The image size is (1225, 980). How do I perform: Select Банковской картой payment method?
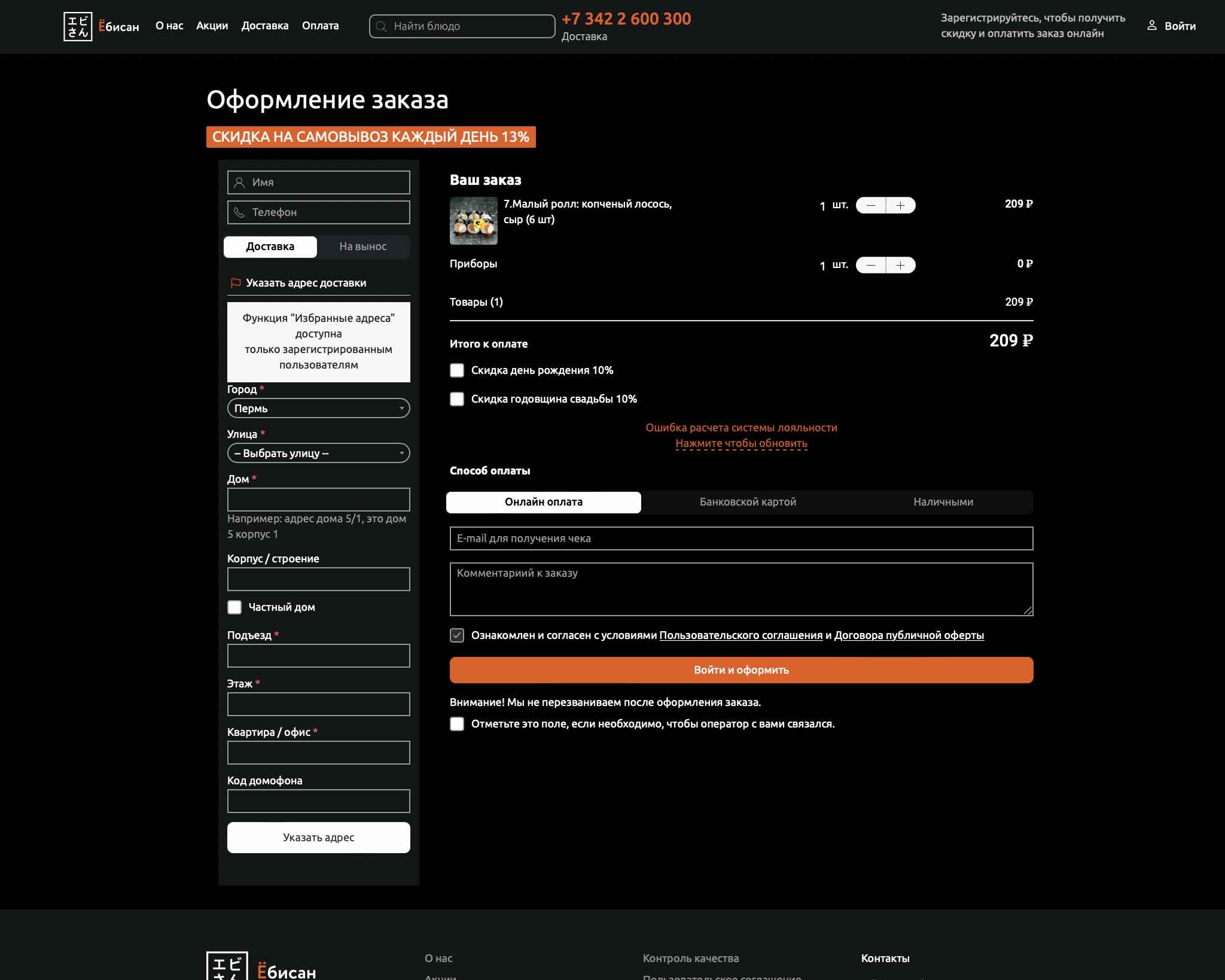click(748, 502)
